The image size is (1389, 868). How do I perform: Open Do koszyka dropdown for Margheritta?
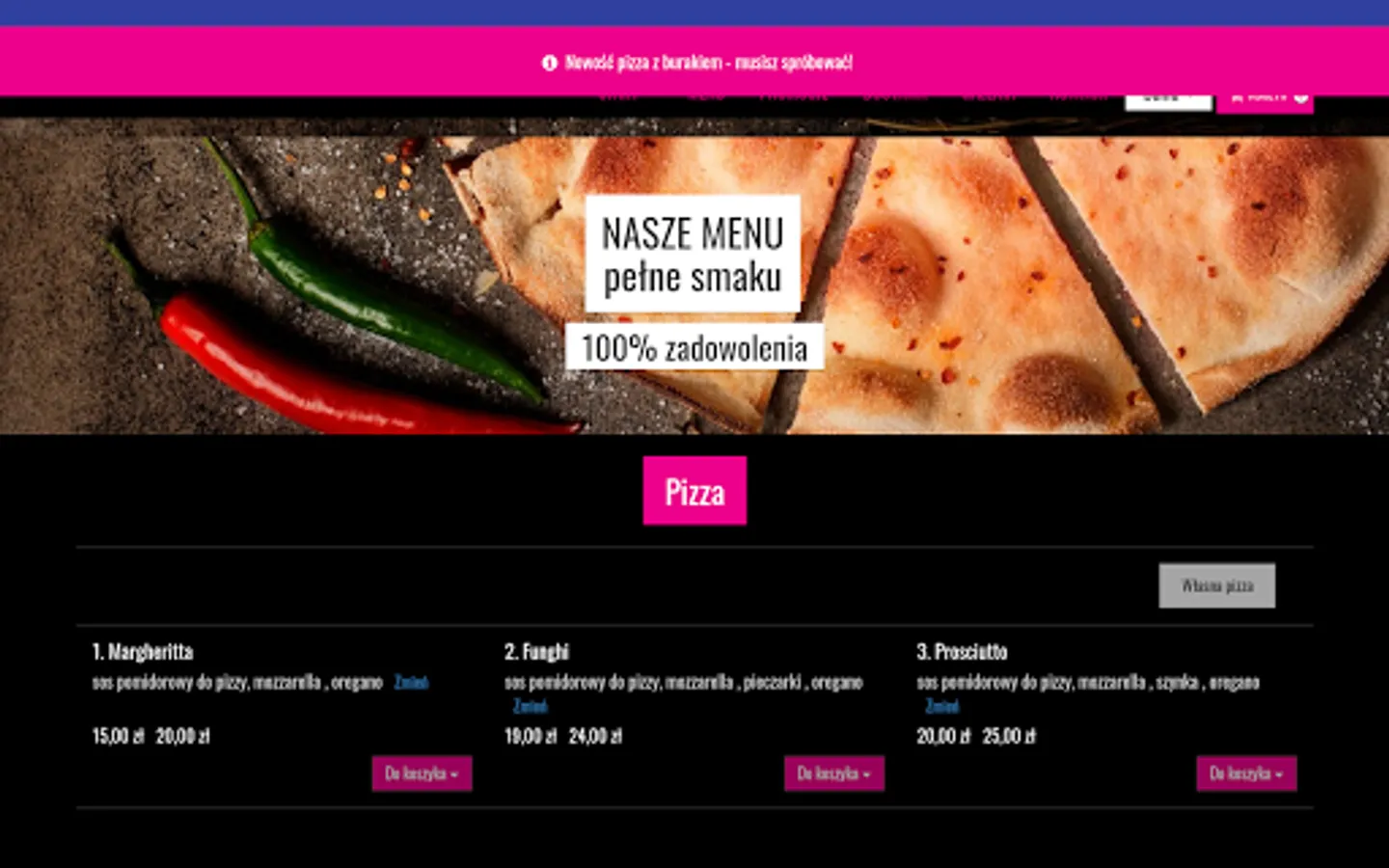pyautogui.click(x=422, y=773)
